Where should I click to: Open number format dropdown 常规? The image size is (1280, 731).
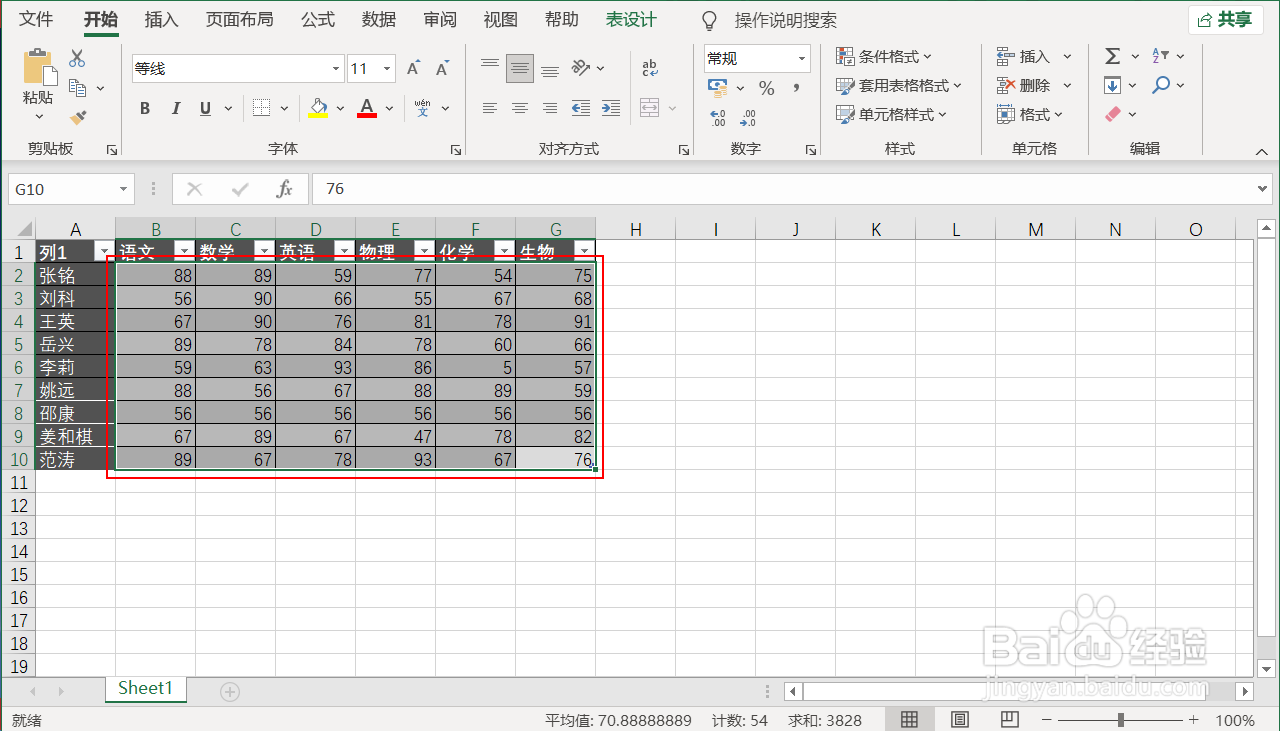point(801,59)
